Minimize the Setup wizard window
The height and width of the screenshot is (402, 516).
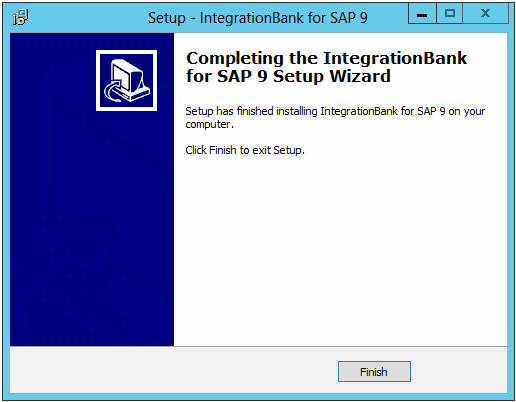point(422,14)
